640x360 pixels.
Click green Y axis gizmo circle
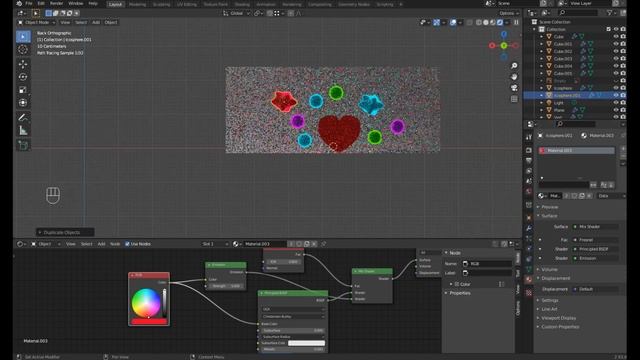click(504, 45)
